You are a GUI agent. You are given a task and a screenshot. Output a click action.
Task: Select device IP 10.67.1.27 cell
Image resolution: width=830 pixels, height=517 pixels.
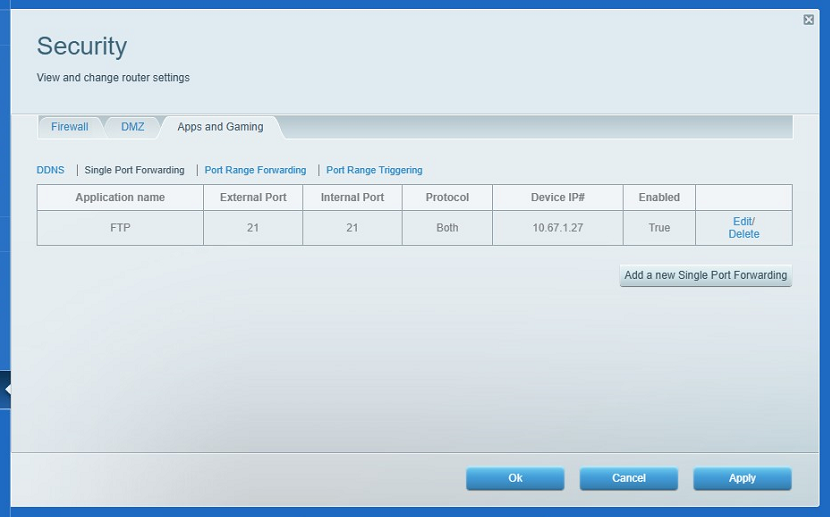(x=558, y=228)
